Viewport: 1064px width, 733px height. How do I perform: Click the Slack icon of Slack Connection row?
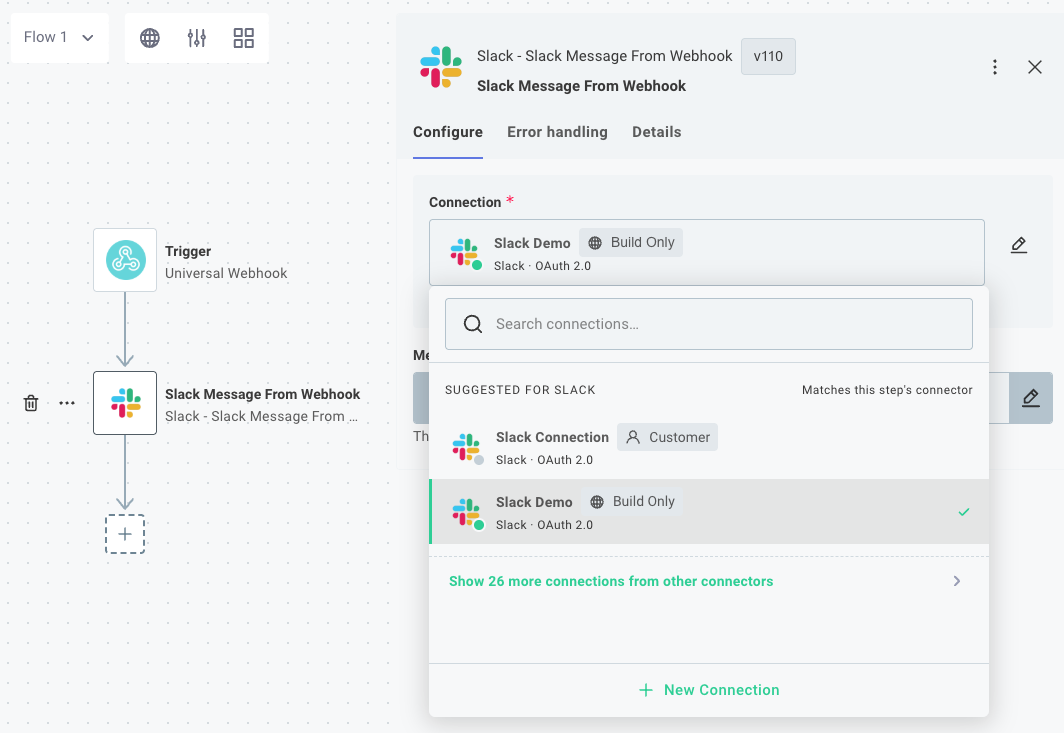click(x=467, y=447)
